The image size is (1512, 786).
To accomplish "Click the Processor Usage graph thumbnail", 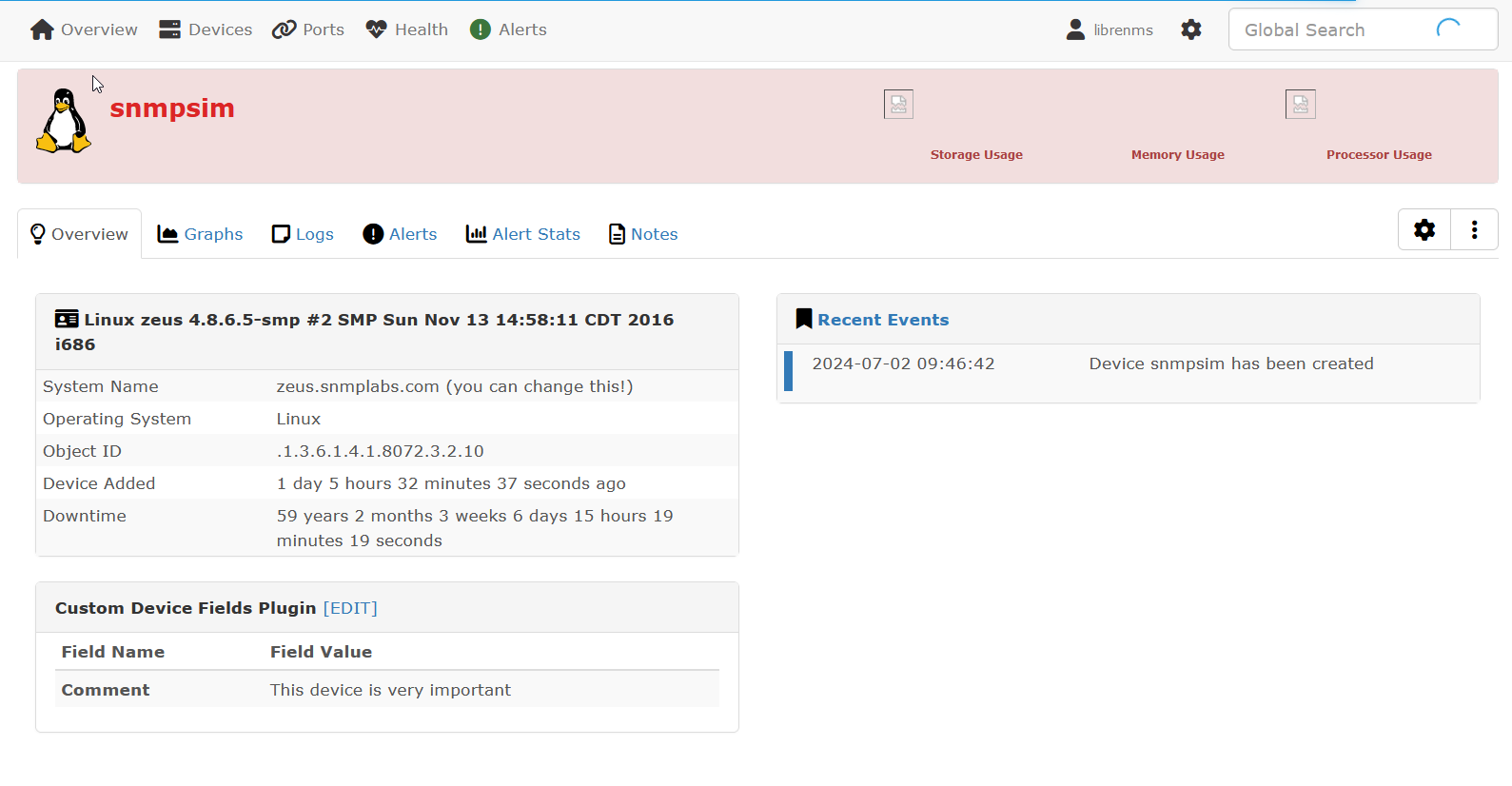I will tap(1300, 105).
